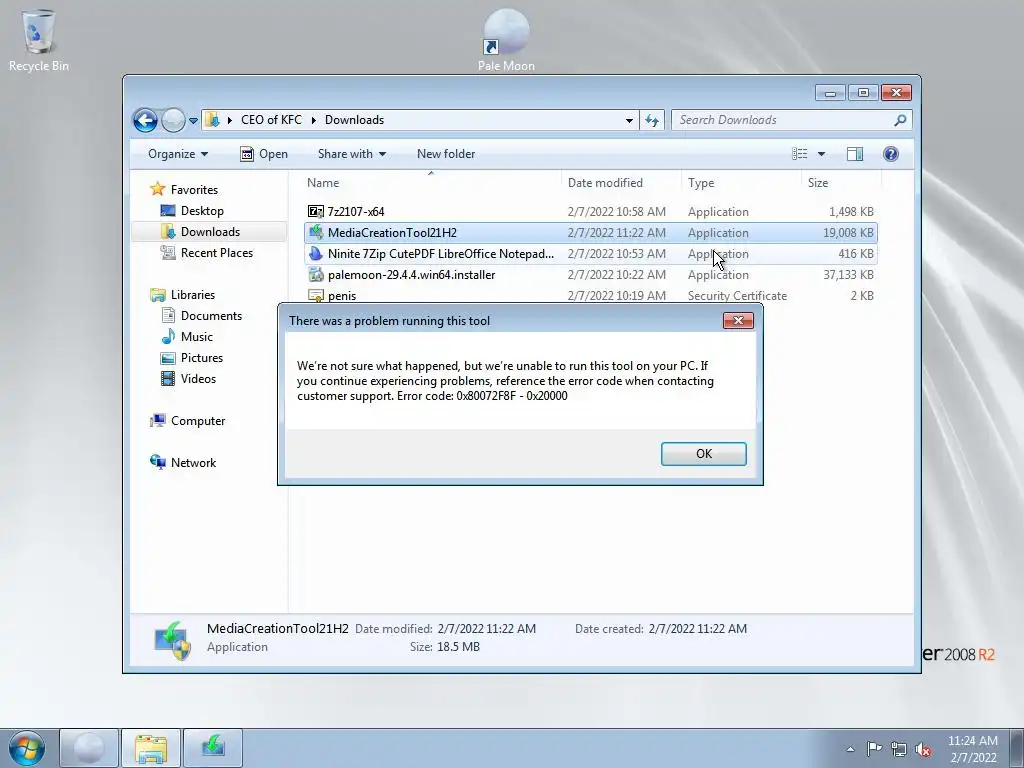The width and height of the screenshot is (1024, 768).
Task: Select the Ninite 7Zip CutePDF installer file
Action: (x=590, y=253)
